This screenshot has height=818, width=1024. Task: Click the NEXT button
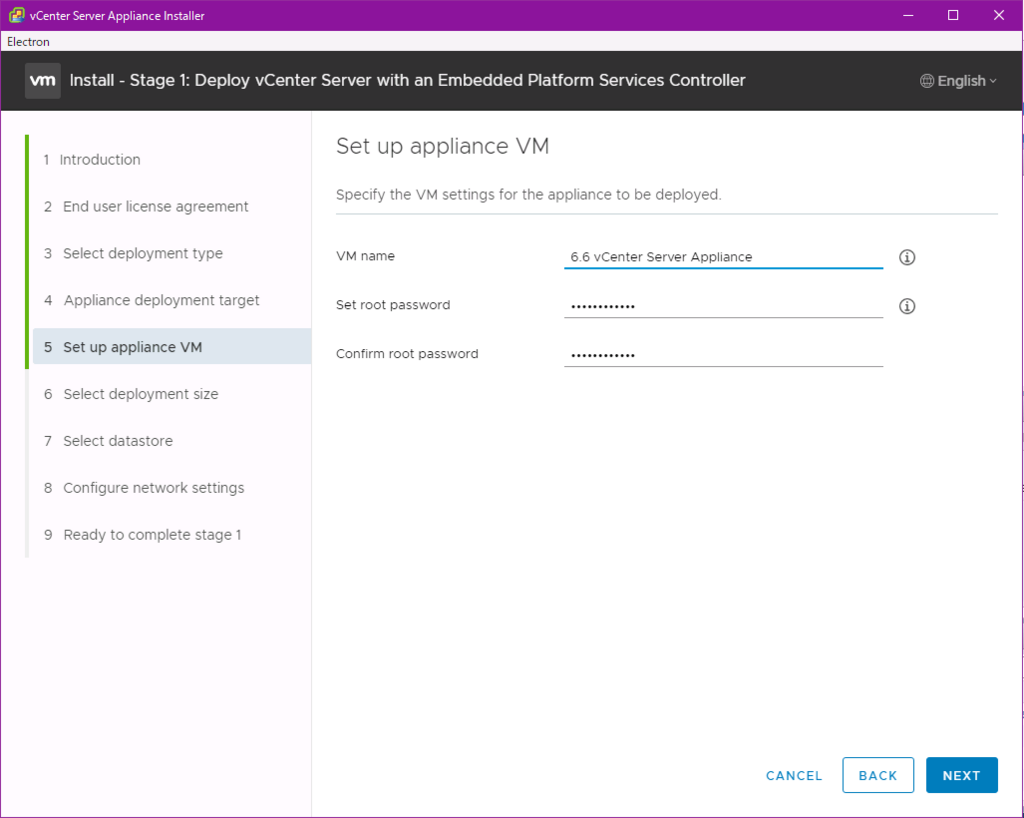click(x=961, y=775)
